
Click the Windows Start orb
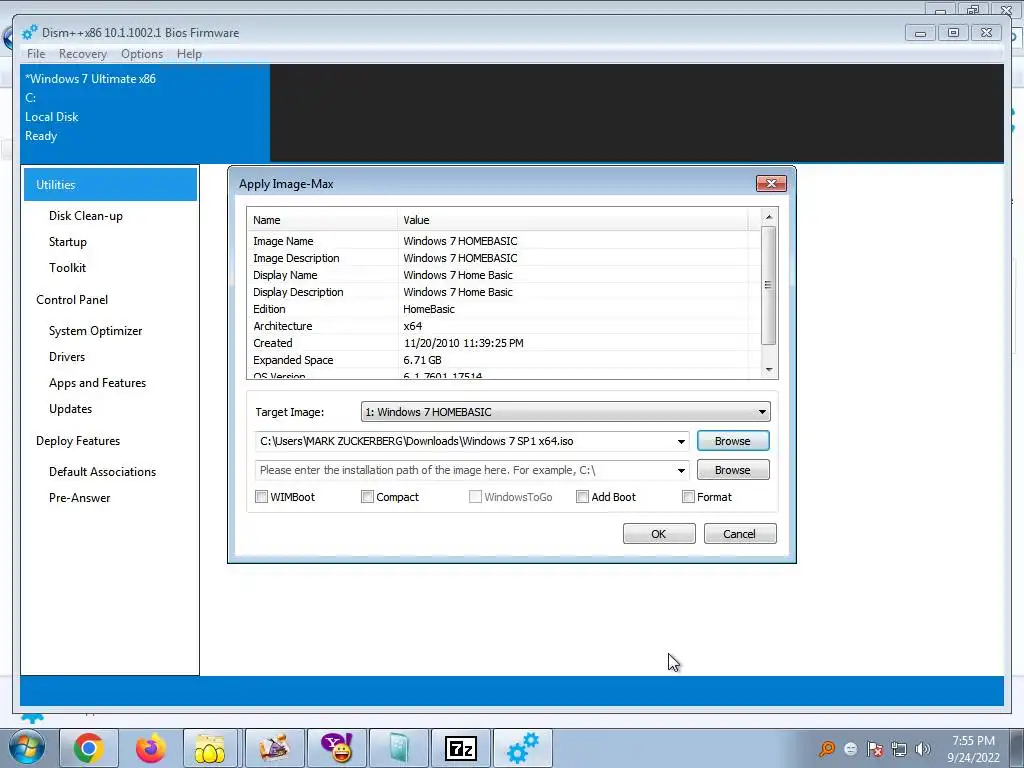27,748
